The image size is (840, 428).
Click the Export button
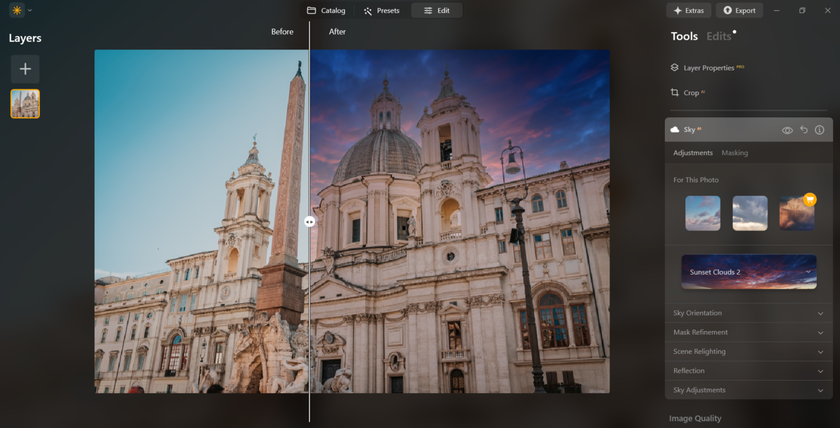739,10
